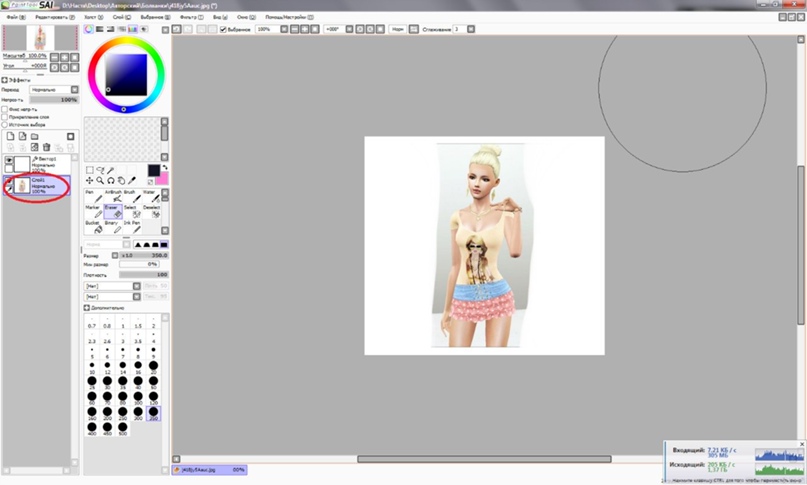
Task: Select the Marker tool
Action: click(x=92, y=211)
